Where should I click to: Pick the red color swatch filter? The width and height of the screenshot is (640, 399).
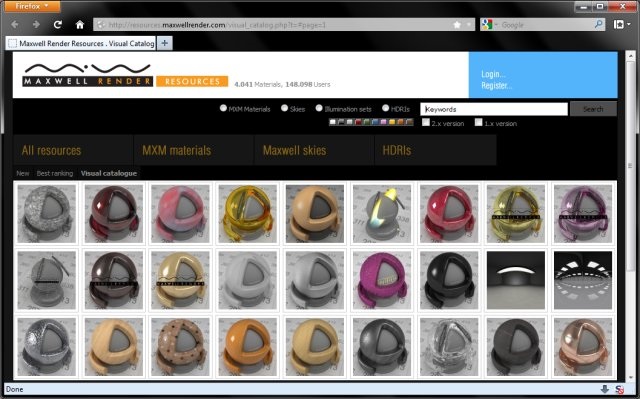[358, 122]
